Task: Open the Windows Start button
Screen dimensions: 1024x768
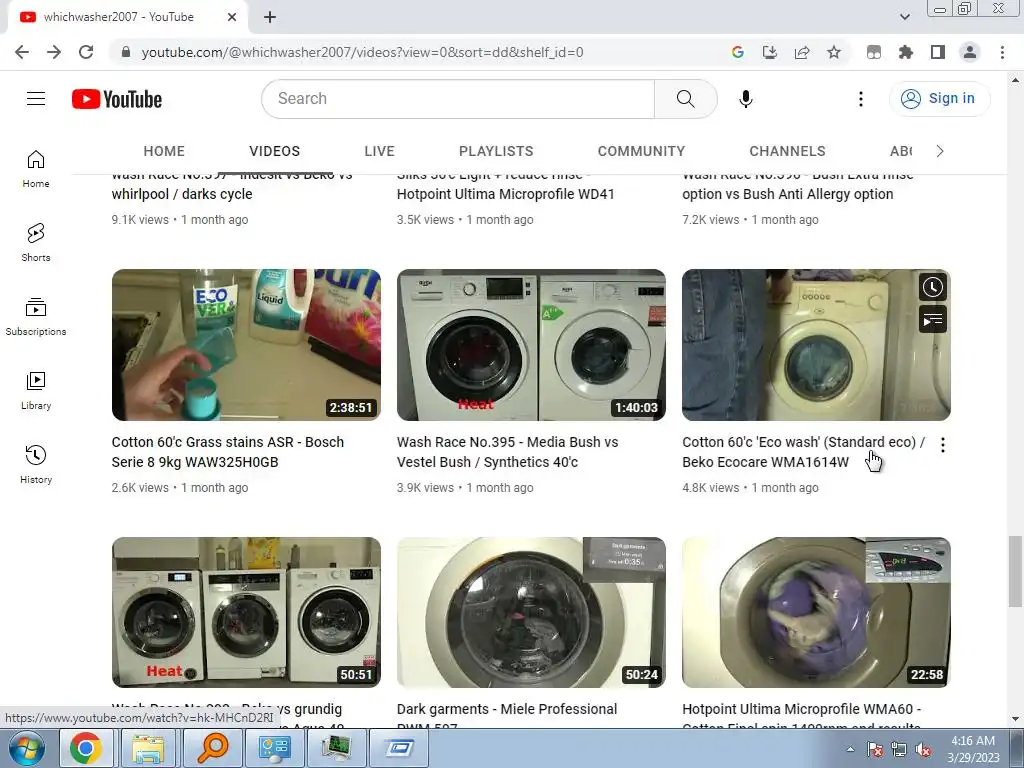Action: click(26, 749)
